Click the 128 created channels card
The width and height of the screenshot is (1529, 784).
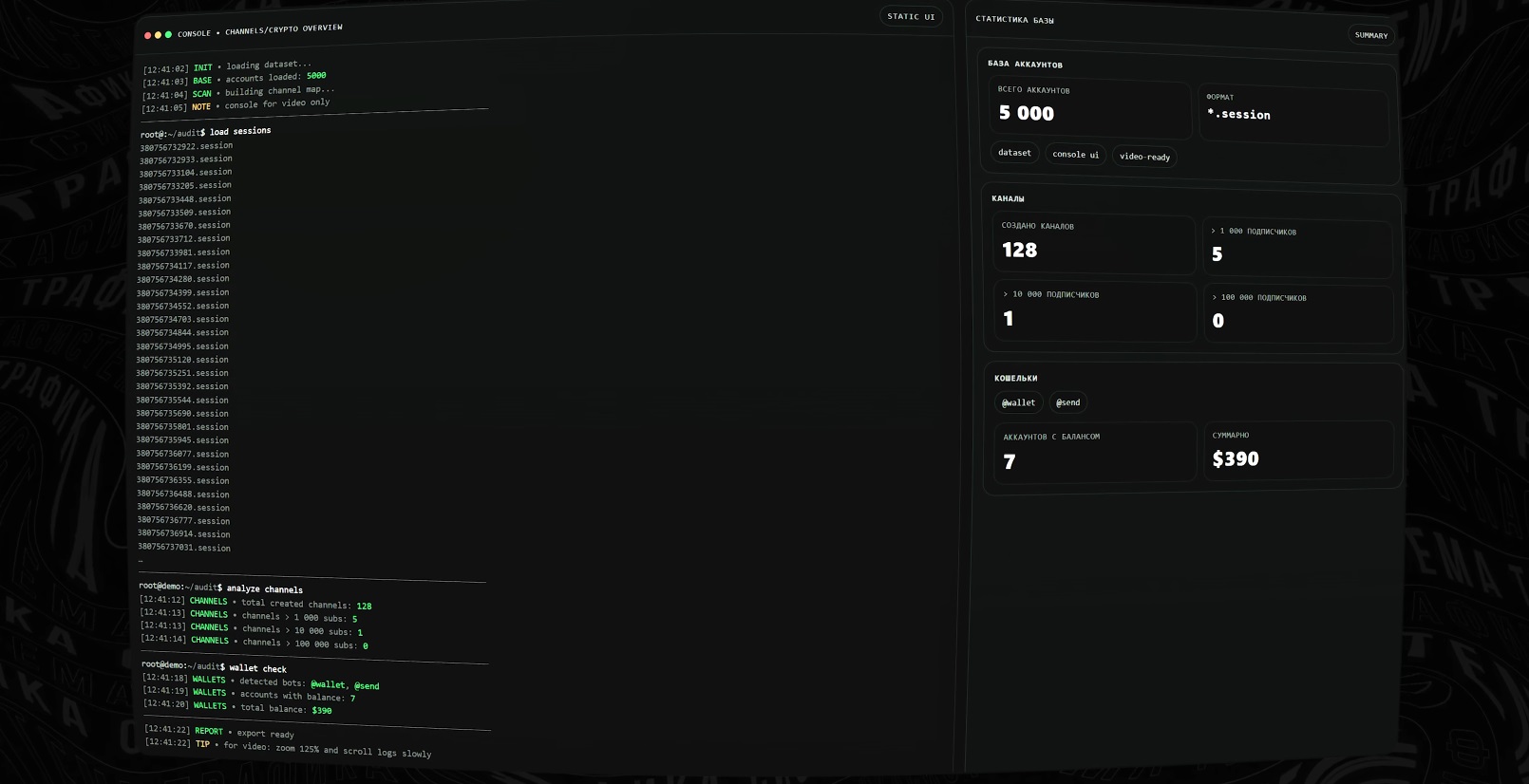click(1093, 244)
